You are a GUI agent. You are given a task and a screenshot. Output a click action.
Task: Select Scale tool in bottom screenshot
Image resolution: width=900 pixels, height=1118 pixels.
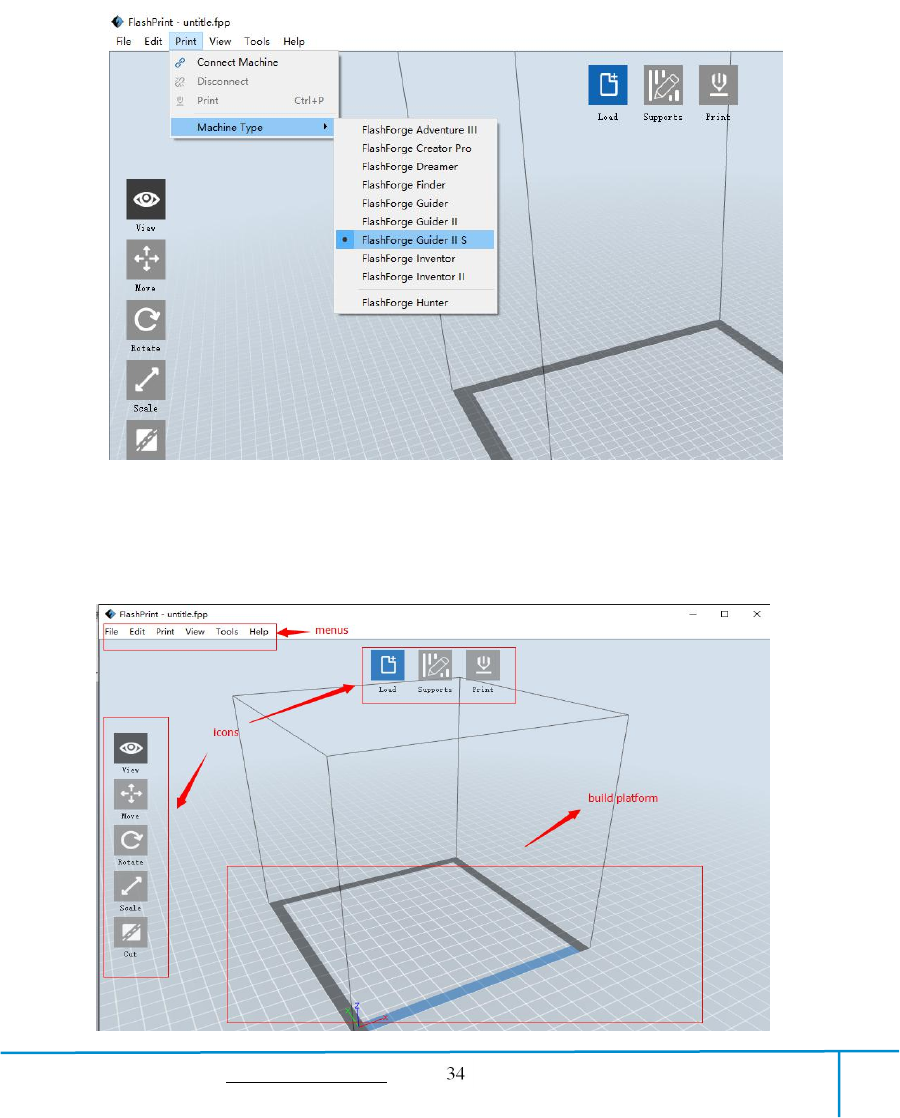coord(131,886)
